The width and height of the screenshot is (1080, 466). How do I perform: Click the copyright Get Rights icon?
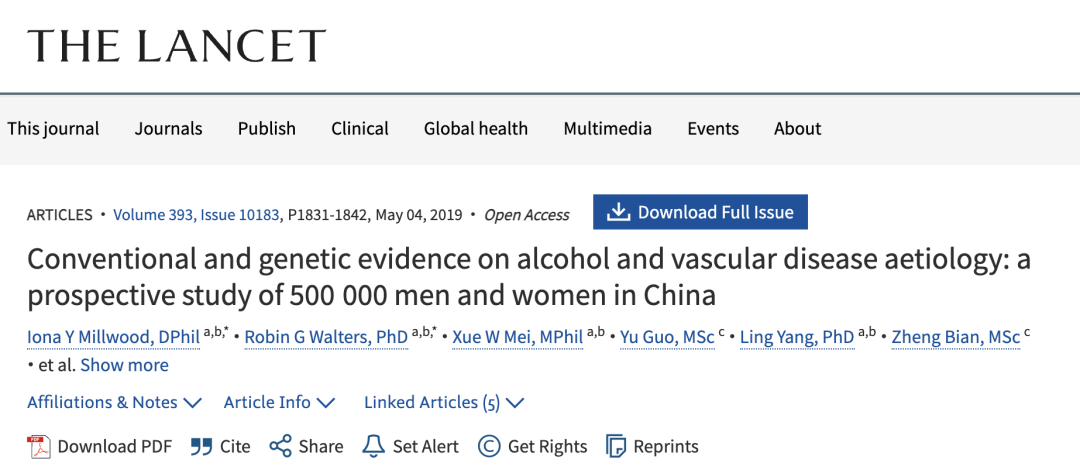(x=489, y=446)
